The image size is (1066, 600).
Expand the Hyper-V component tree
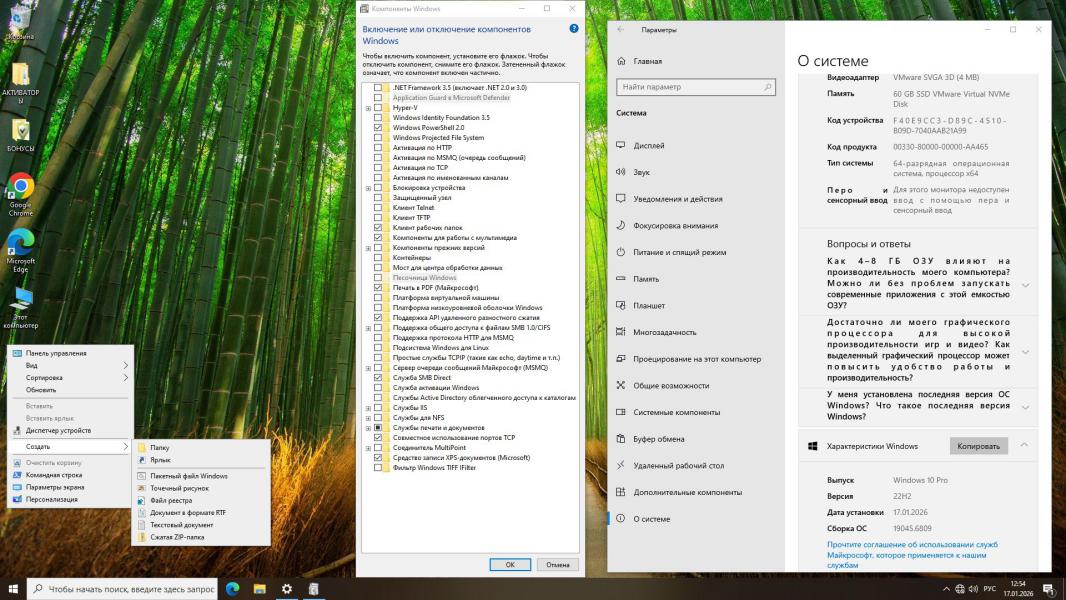[x=368, y=108]
